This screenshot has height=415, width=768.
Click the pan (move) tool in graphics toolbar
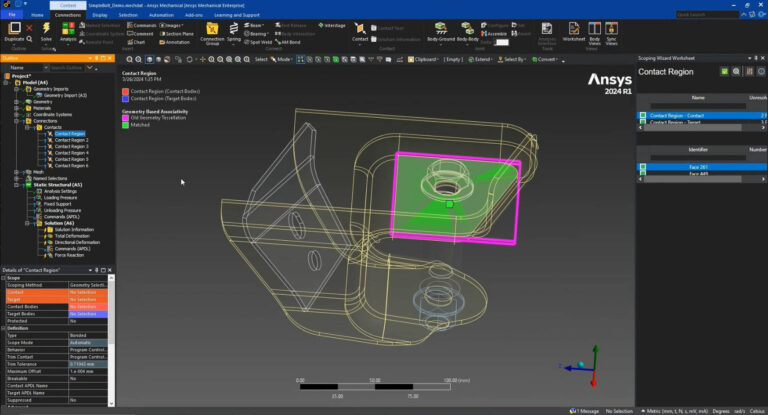pos(202,59)
